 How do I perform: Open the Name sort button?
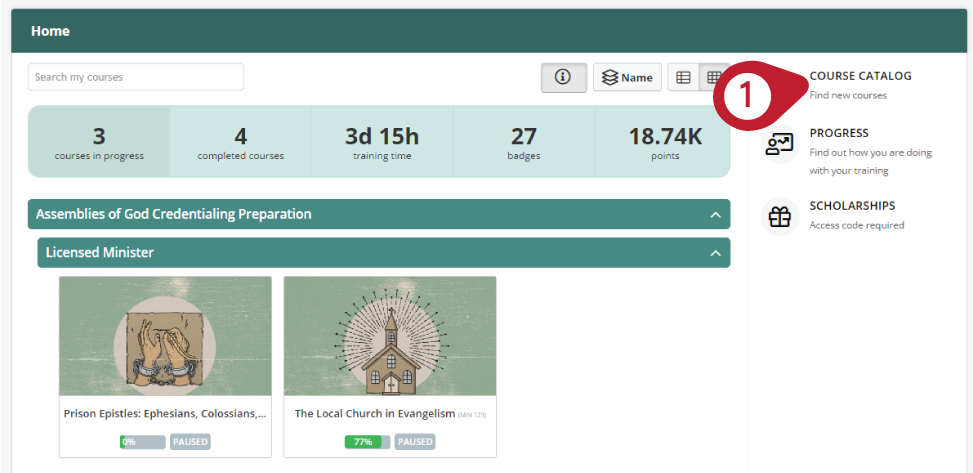coord(627,78)
